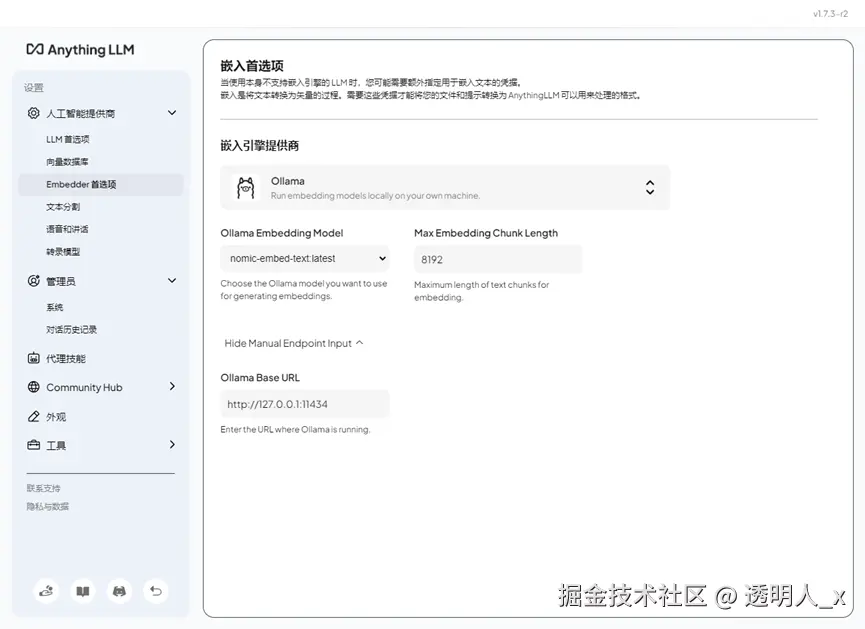The image size is (865, 629).
Task: Click the 嵌入首选项 heading
Action: point(252,66)
